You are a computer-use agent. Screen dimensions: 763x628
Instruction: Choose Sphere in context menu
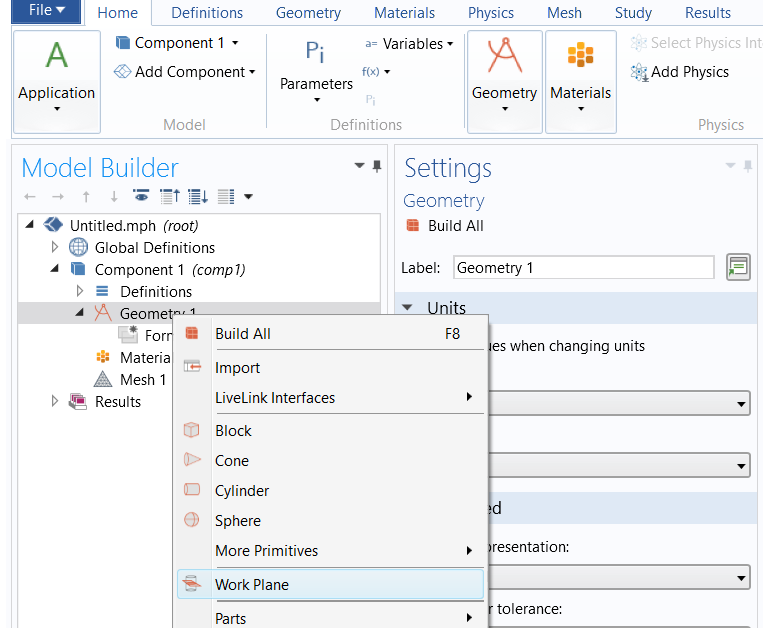pyautogui.click(x=331, y=520)
